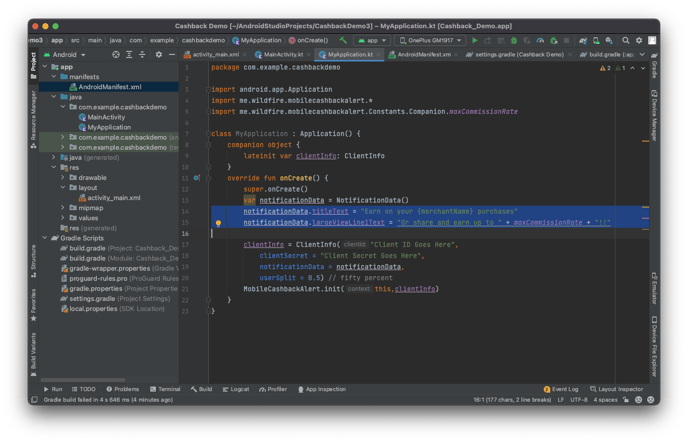This screenshot has width=688, height=442.
Task: Open the Problems tool window
Action: coord(123,389)
